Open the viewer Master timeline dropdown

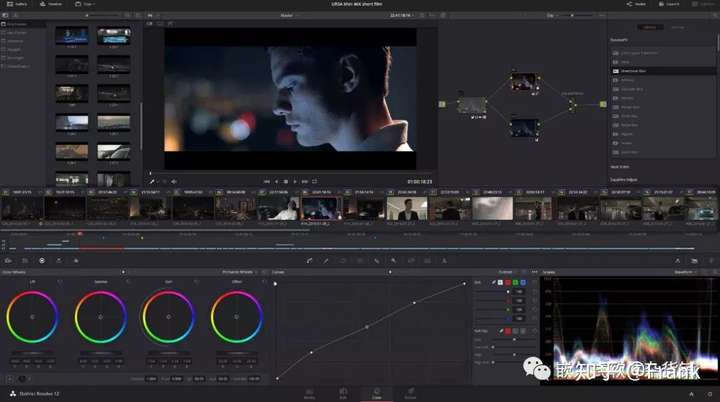pos(289,16)
